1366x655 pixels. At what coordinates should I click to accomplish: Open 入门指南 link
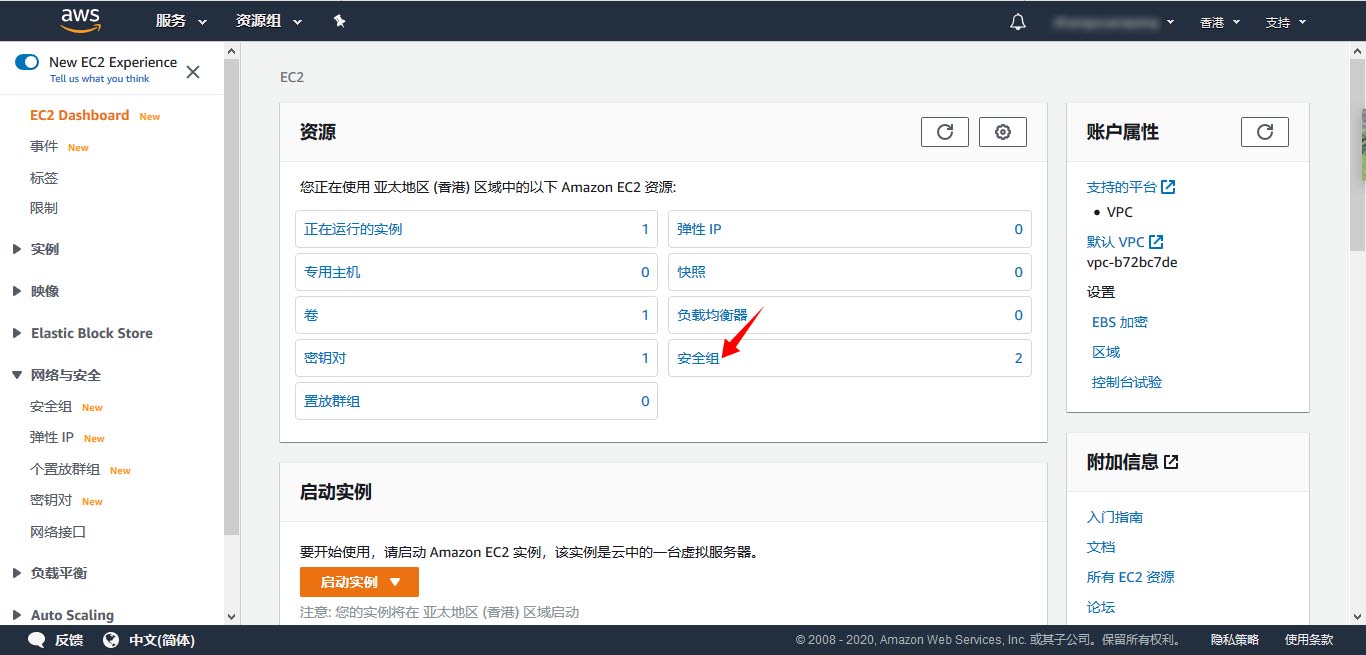(x=1115, y=517)
